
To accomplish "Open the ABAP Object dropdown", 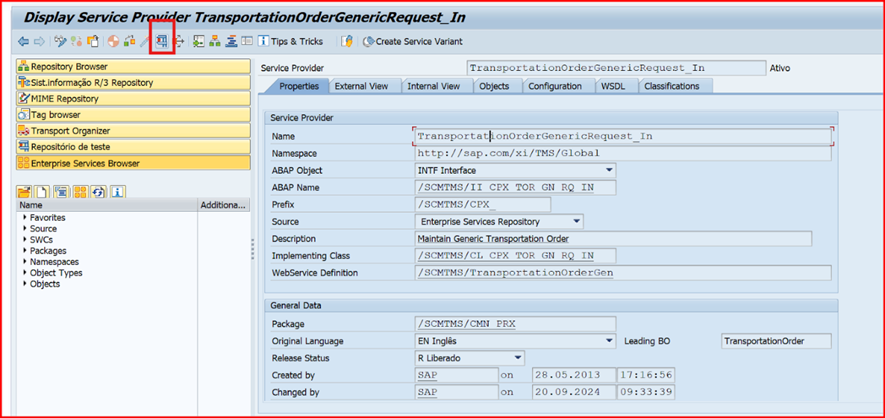I will tap(609, 171).
